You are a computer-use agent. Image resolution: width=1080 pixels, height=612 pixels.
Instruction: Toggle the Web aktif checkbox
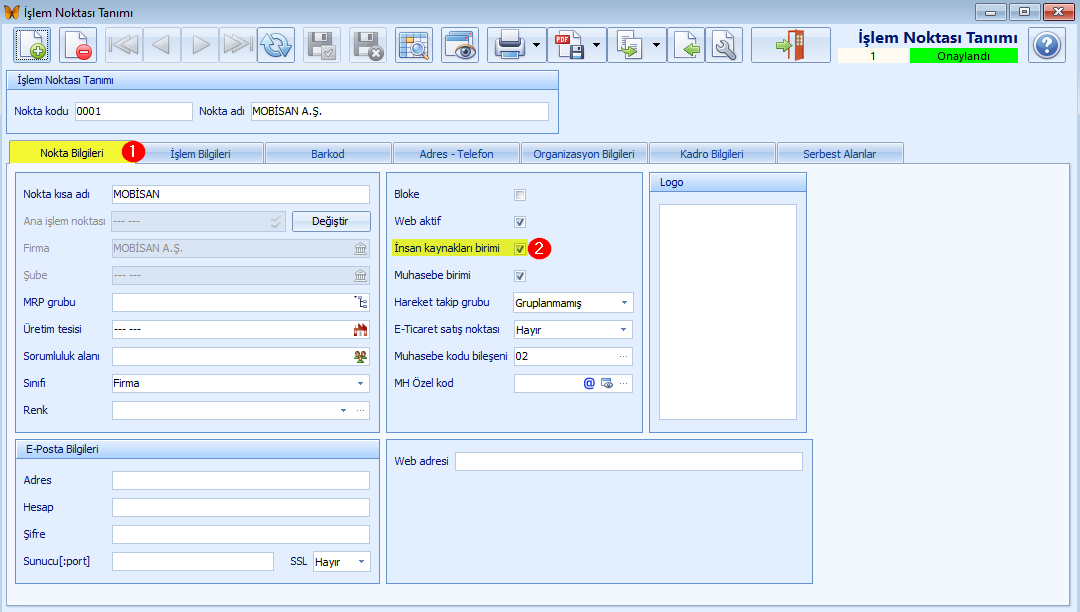pos(520,222)
